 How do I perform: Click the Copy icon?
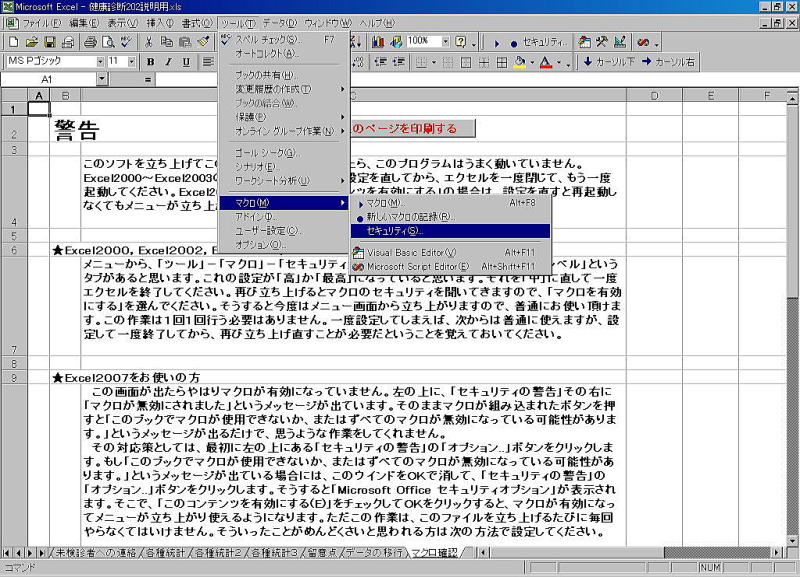click(x=166, y=42)
